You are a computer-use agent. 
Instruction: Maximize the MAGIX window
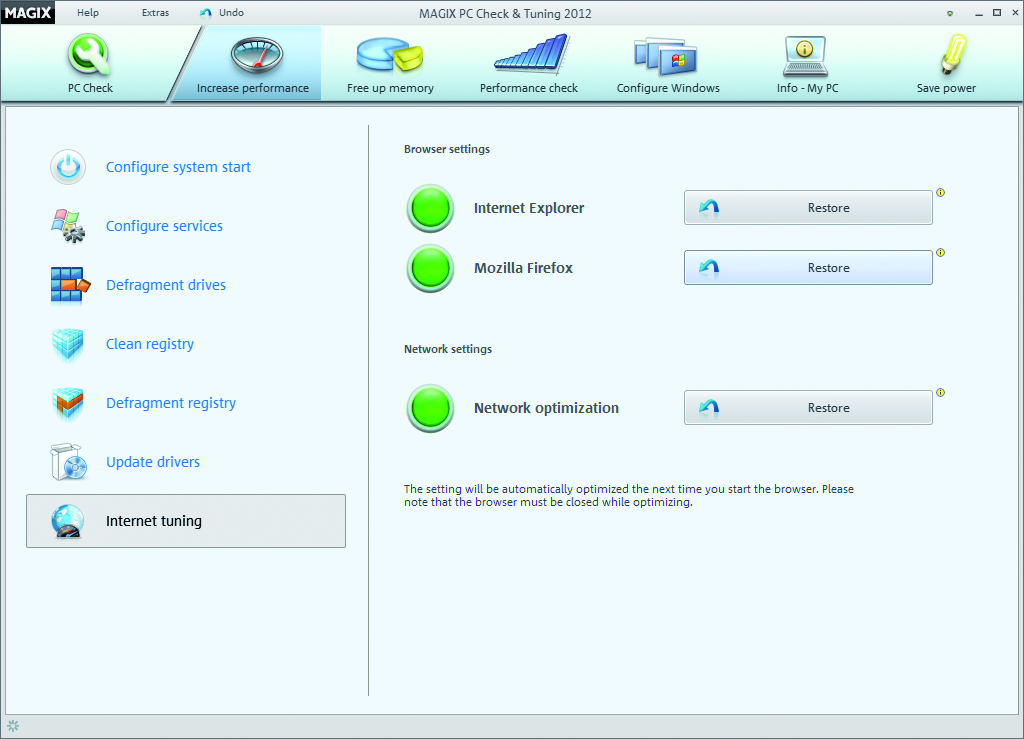tap(997, 12)
